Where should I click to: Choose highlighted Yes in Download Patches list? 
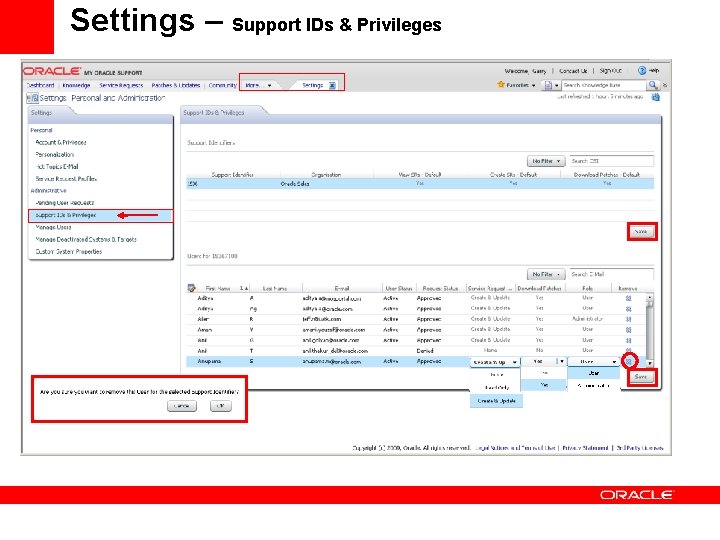coord(544,385)
